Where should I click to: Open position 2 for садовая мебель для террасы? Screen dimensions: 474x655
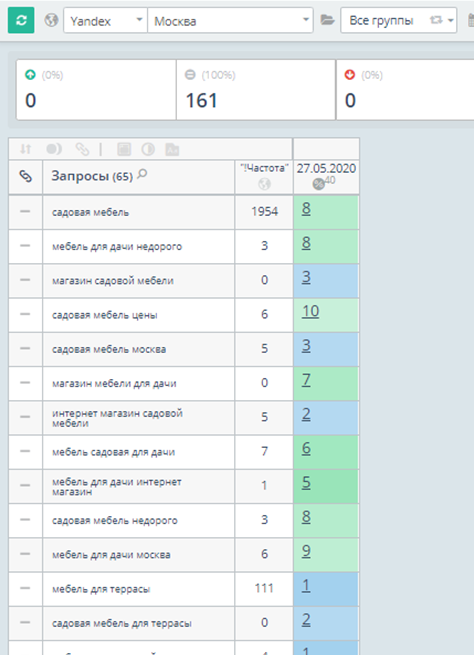pos(306,619)
